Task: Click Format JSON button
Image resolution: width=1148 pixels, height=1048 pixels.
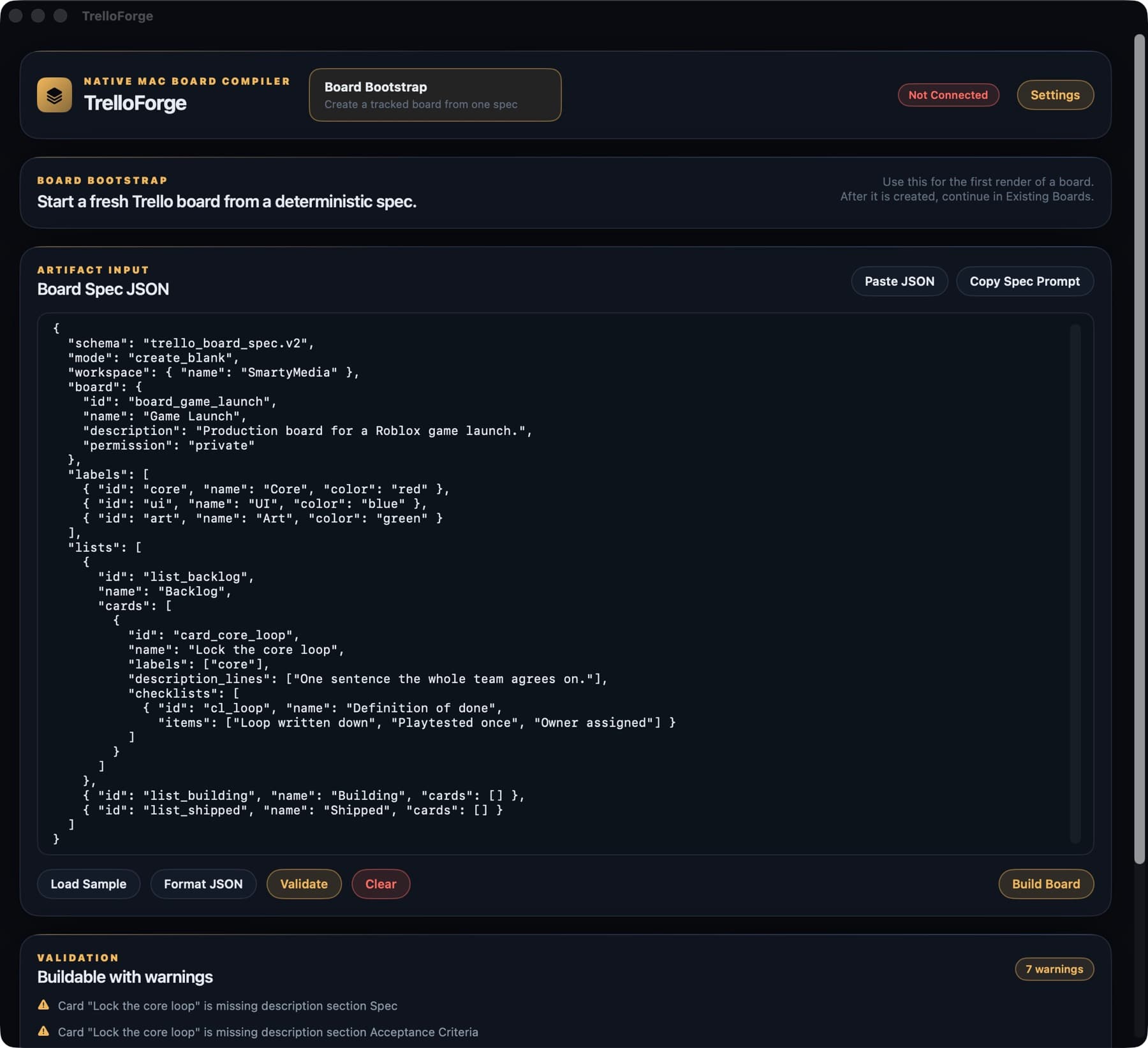Action: coord(203,884)
